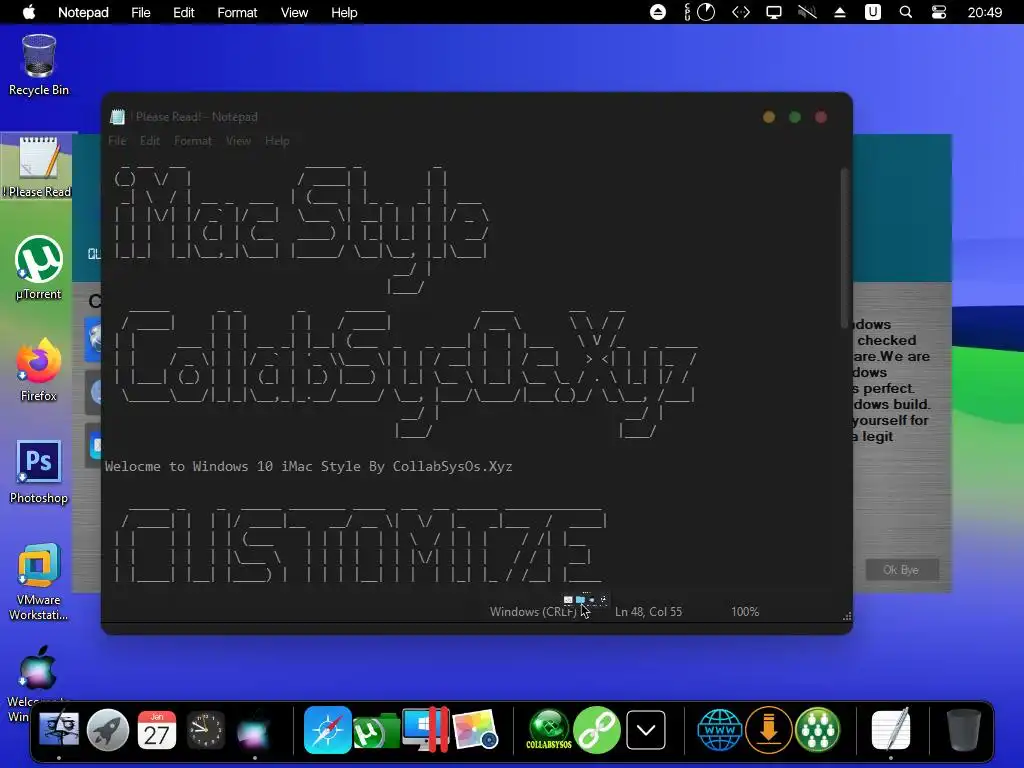The height and width of the screenshot is (768, 1024).
Task: Click the Ln 48, Col 55 status entry
Action: (x=648, y=612)
